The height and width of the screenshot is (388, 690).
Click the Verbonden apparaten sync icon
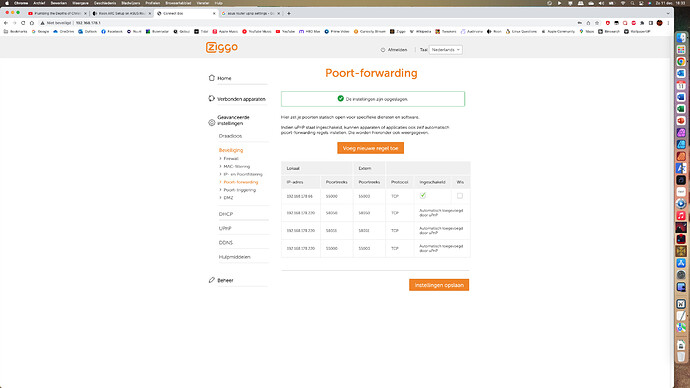click(212, 99)
